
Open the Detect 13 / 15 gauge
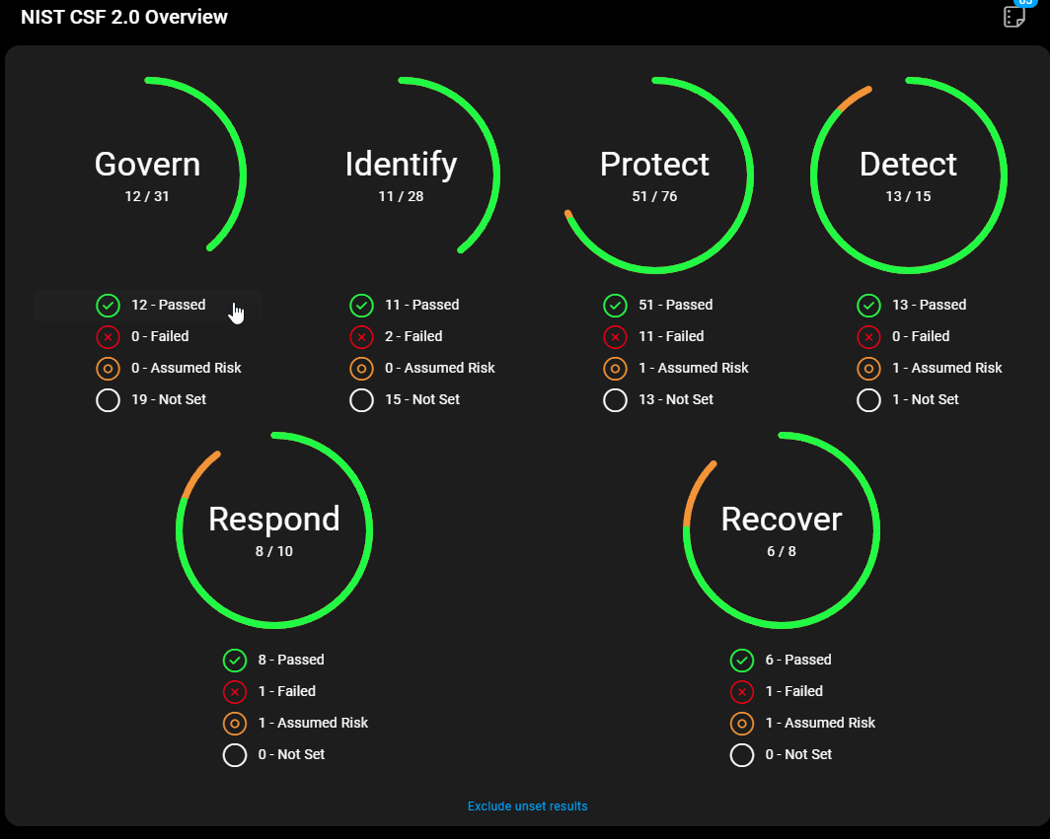pos(908,175)
